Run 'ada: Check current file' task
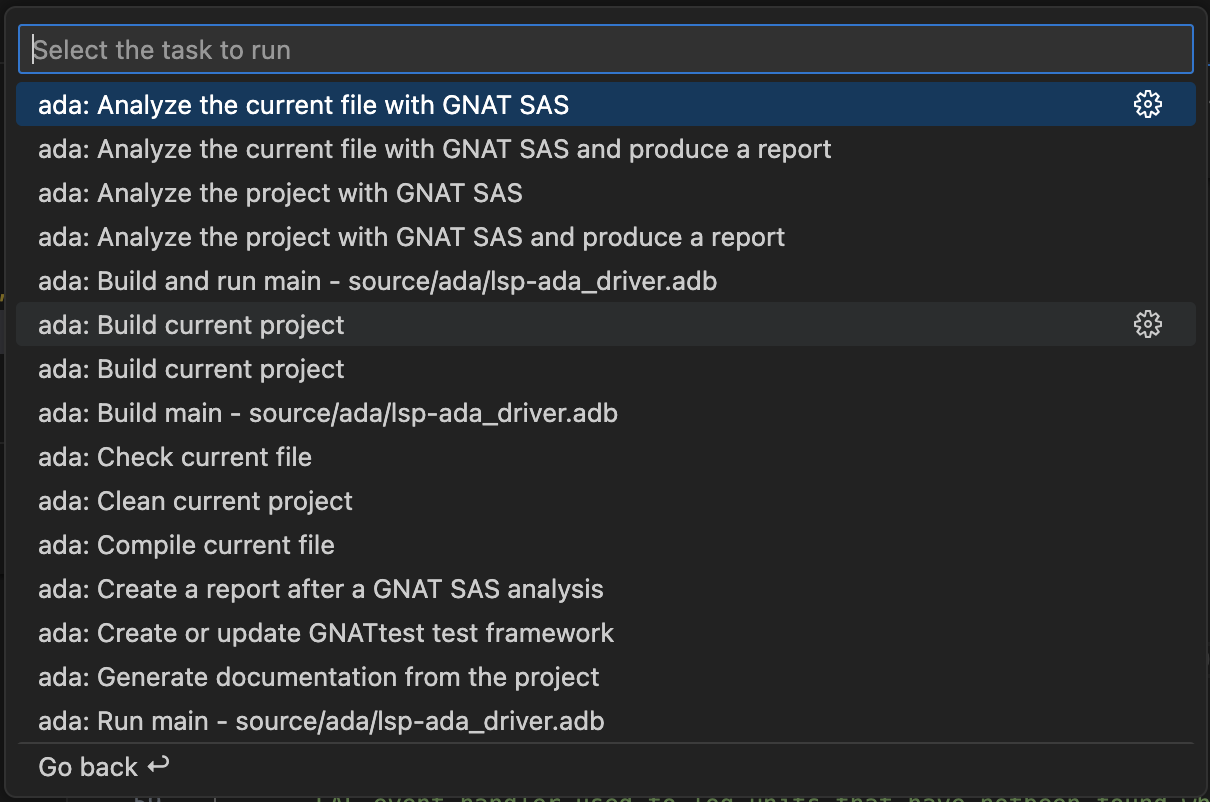Image resolution: width=1210 pixels, height=802 pixels. point(605,457)
